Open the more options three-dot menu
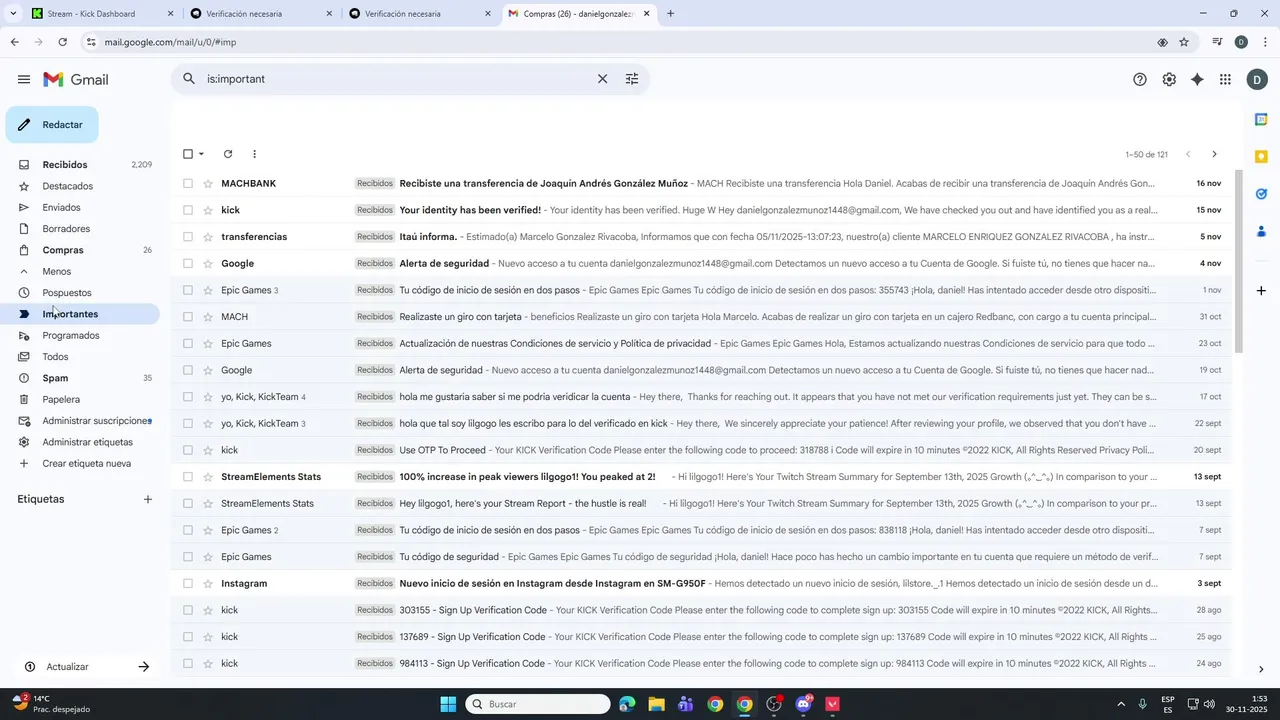The height and width of the screenshot is (720, 1280). pyautogui.click(x=254, y=154)
